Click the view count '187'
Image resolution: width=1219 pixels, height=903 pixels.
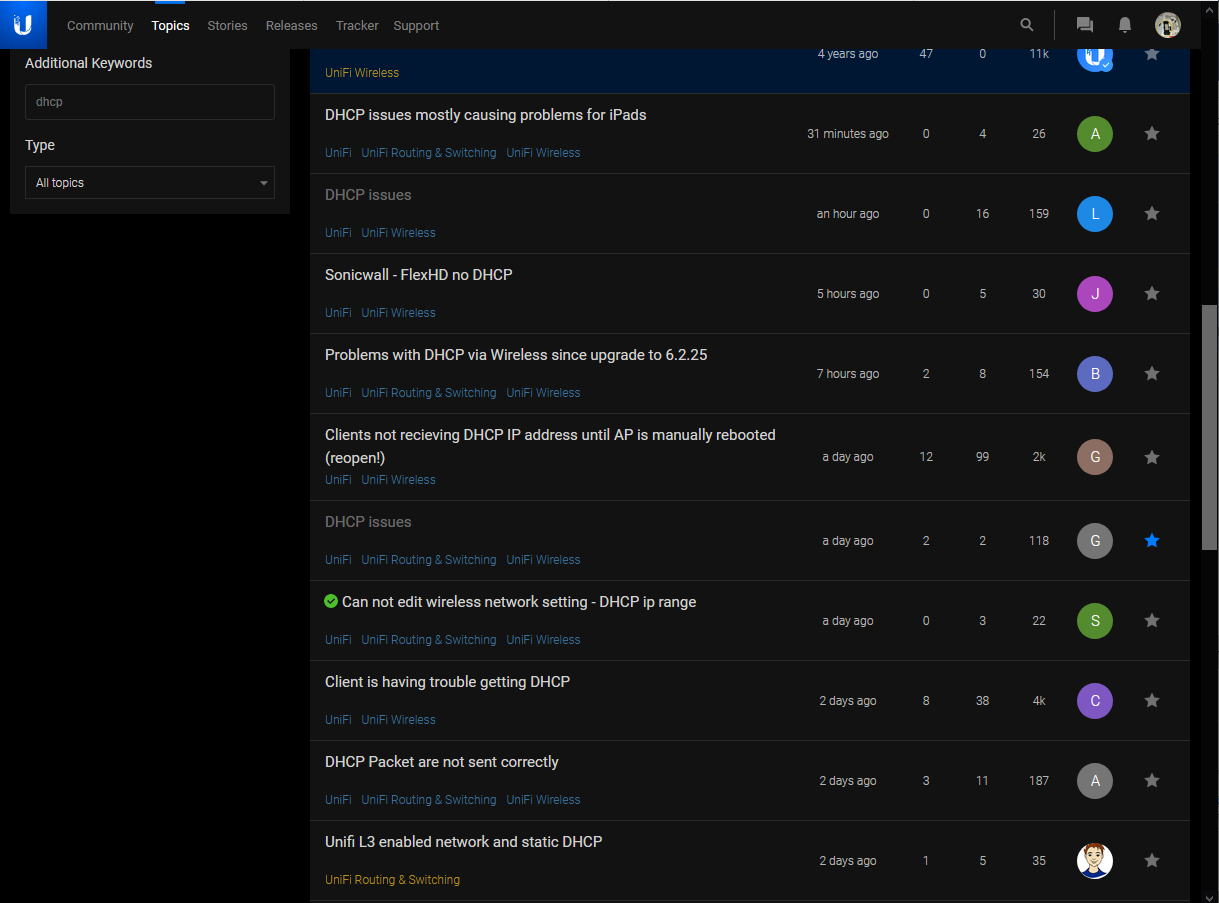point(1039,781)
